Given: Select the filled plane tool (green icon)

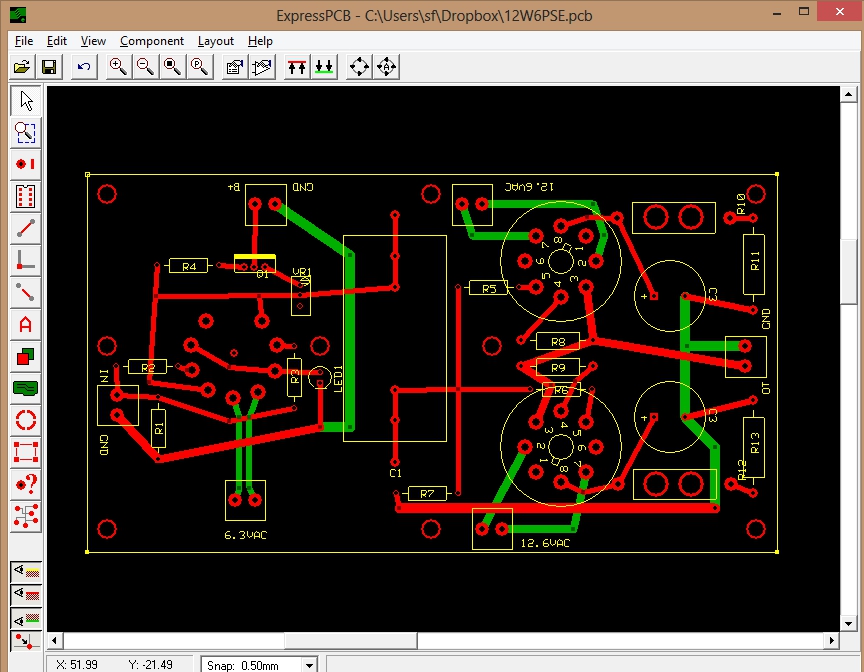Looking at the screenshot, I should [x=25, y=388].
